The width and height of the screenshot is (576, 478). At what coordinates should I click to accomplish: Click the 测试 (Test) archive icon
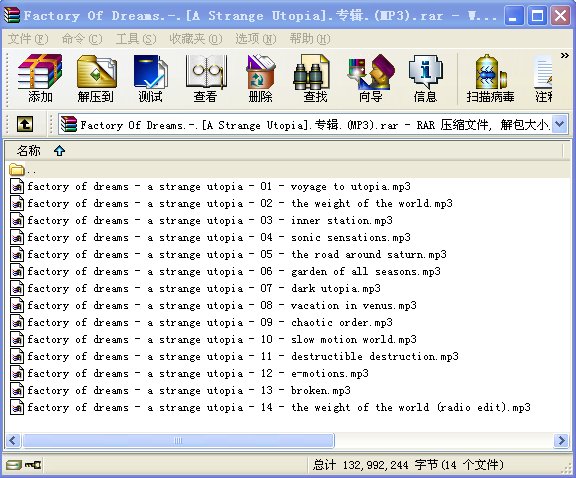pyautogui.click(x=150, y=78)
